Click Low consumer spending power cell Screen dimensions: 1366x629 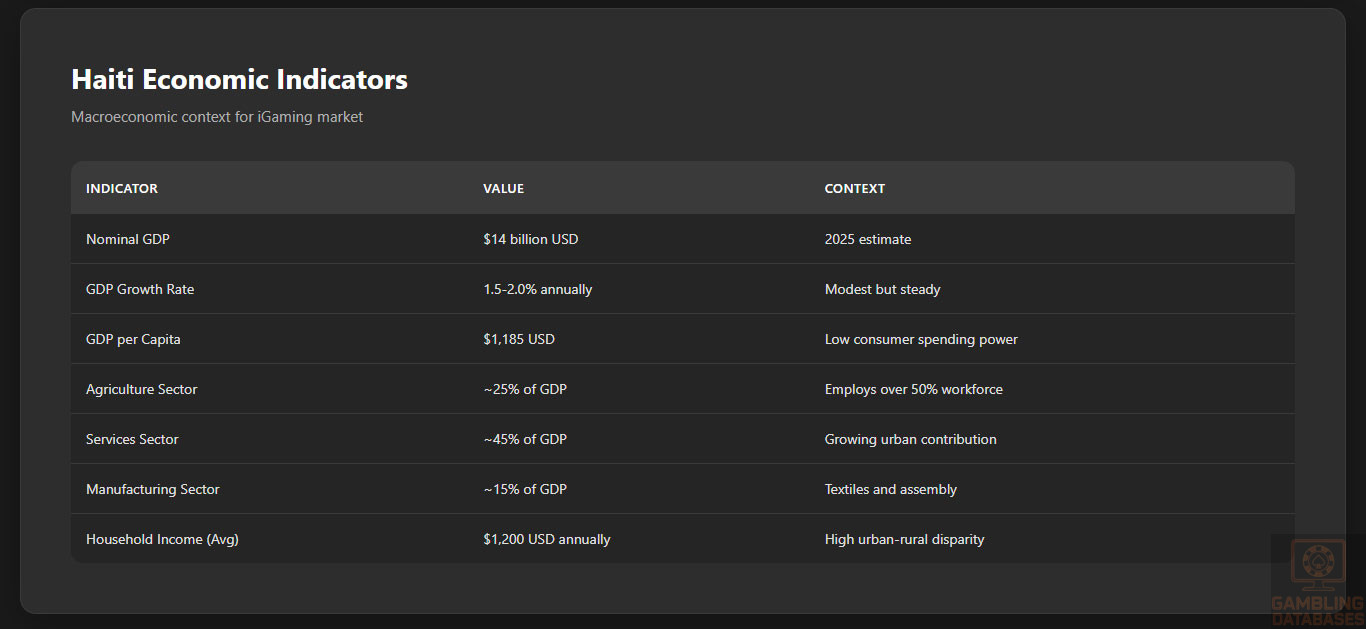pos(921,340)
